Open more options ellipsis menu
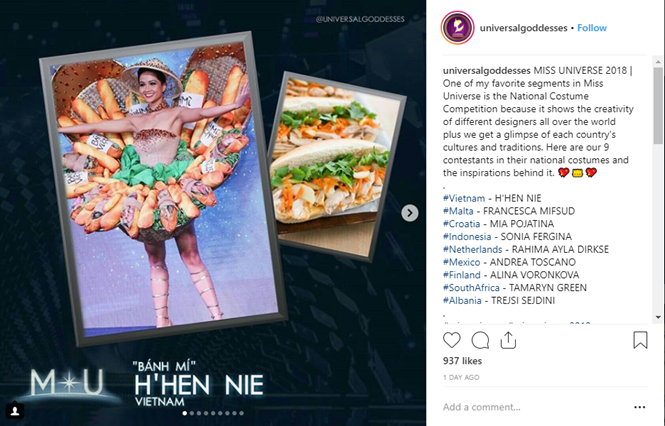The height and width of the screenshot is (426, 665). [x=640, y=407]
